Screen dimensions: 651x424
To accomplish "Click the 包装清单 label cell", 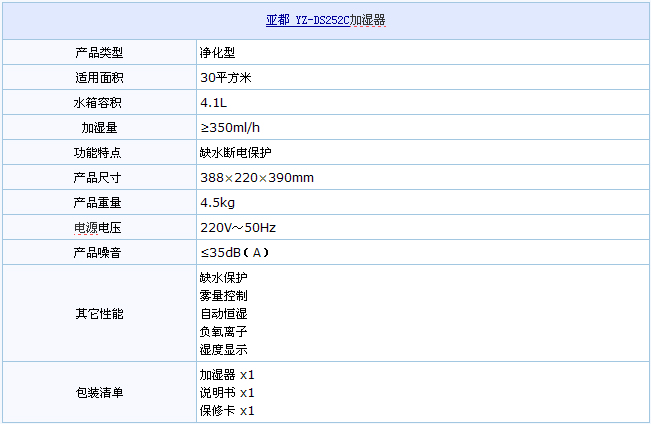I will coord(99,393).
